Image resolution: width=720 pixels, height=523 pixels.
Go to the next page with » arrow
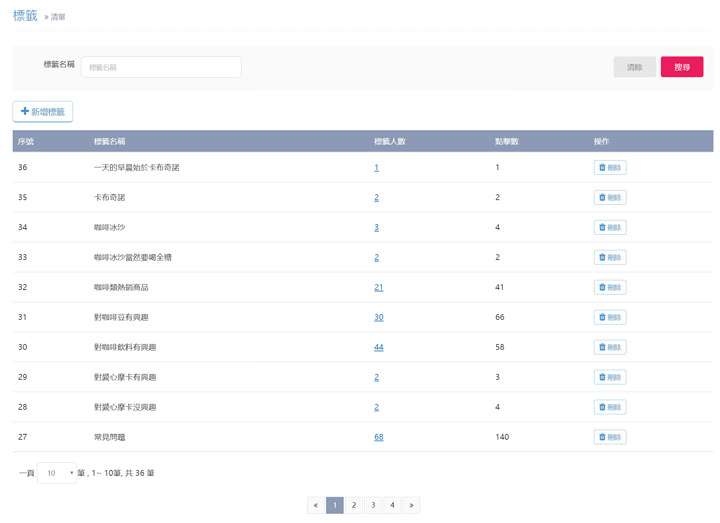411,505
